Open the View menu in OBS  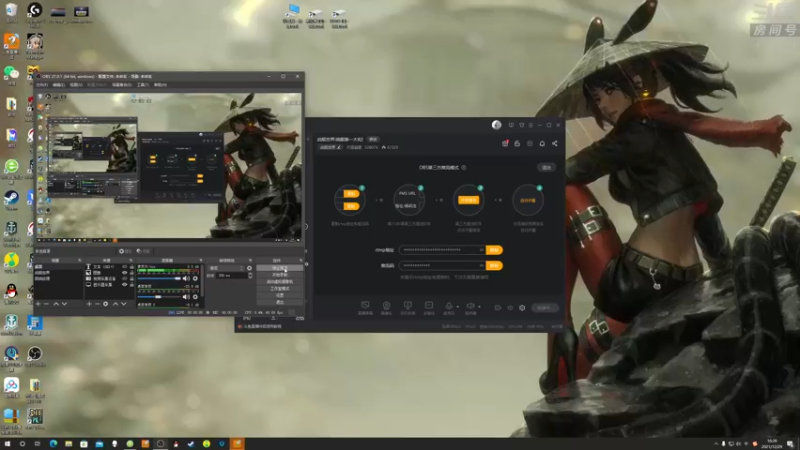pyautogui.click(x=76, y=85)
